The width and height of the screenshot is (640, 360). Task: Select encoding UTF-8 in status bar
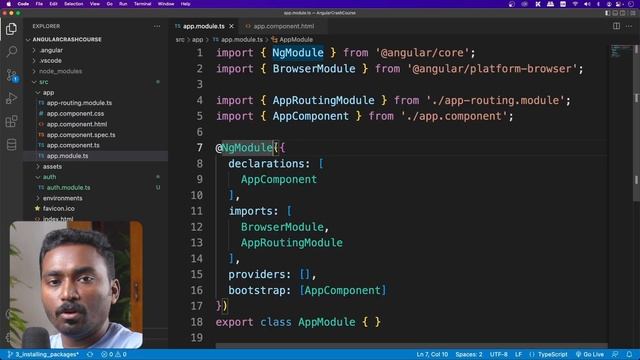point(498,354)
